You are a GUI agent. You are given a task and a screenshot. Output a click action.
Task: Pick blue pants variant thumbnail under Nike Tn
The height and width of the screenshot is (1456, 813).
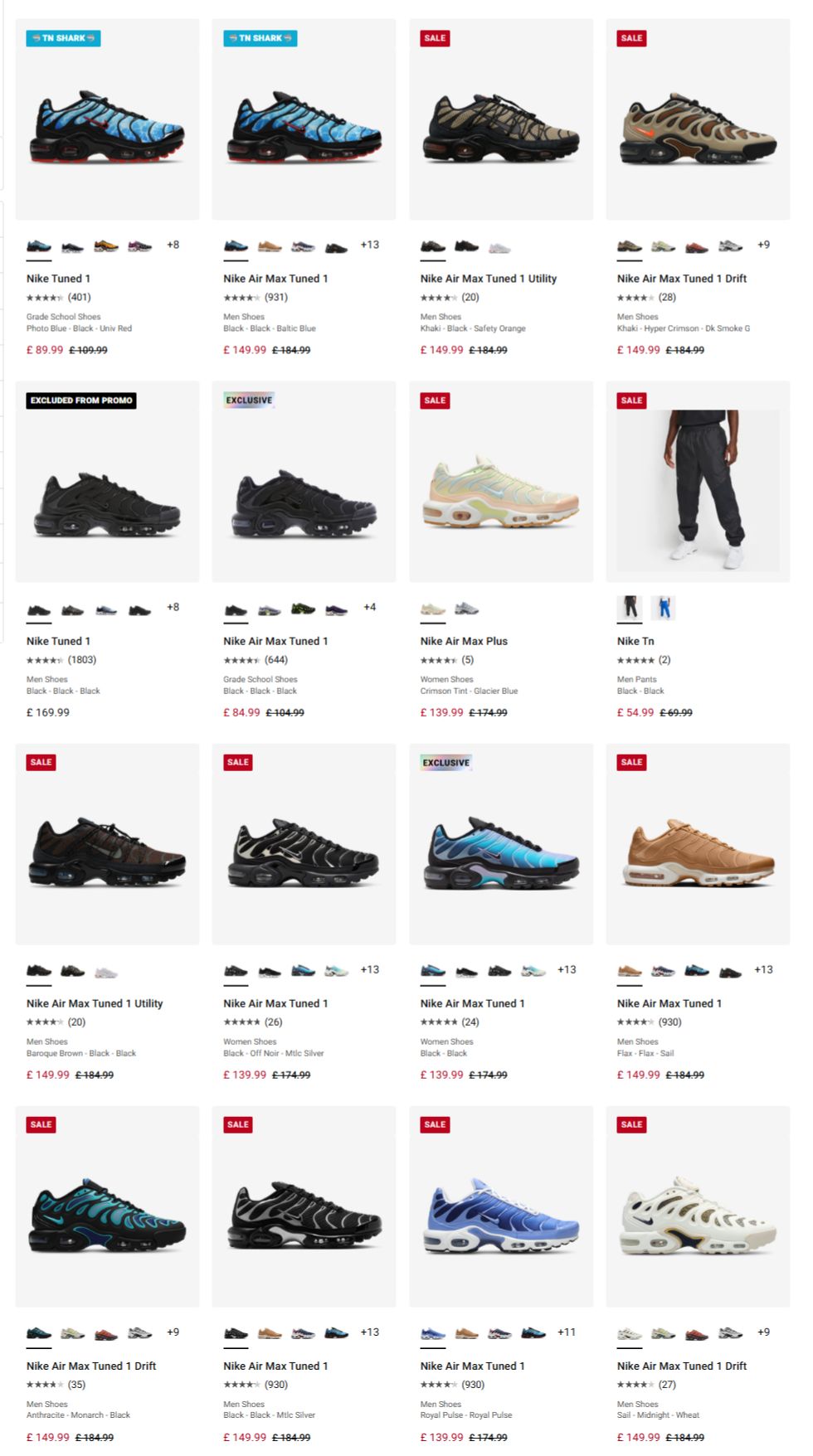click(x=664, y=608)
